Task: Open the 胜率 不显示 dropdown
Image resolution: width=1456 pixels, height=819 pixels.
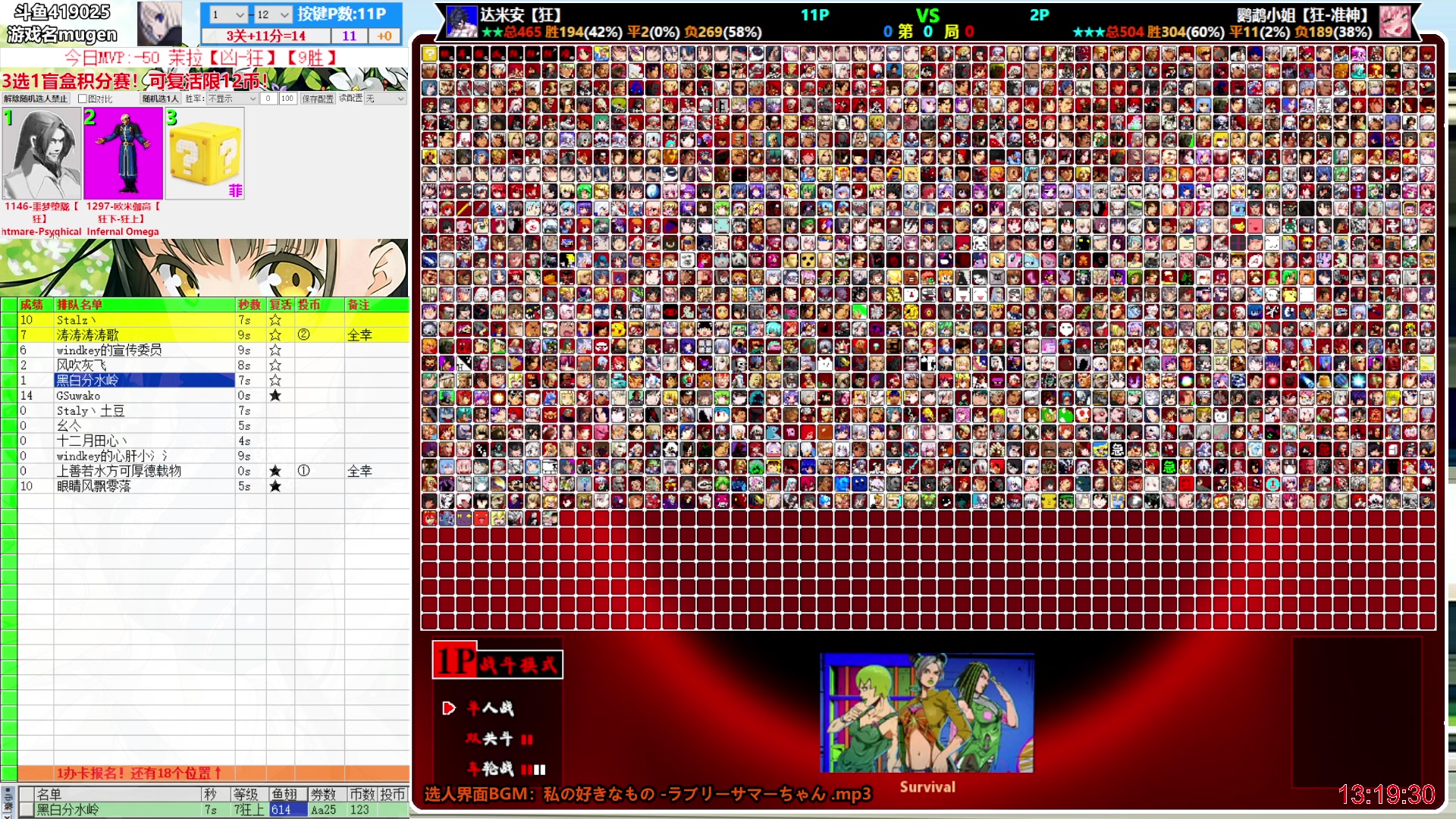Action: coord(232,99)
